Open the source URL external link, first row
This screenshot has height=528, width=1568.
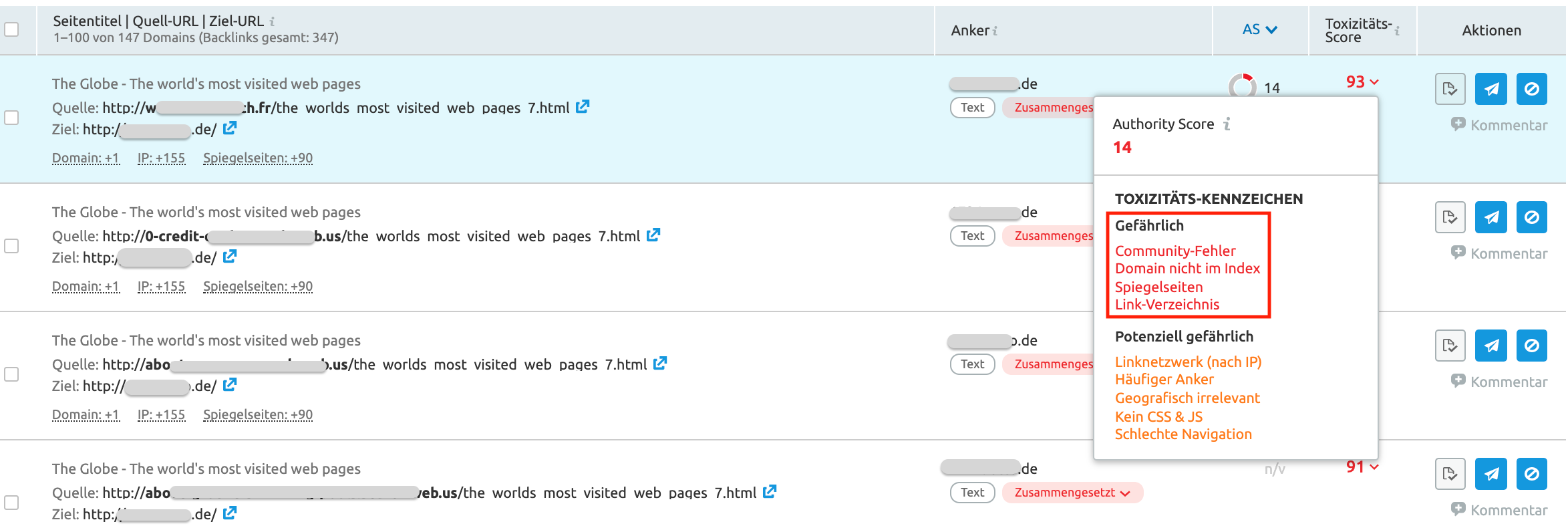tap(582, 106)
